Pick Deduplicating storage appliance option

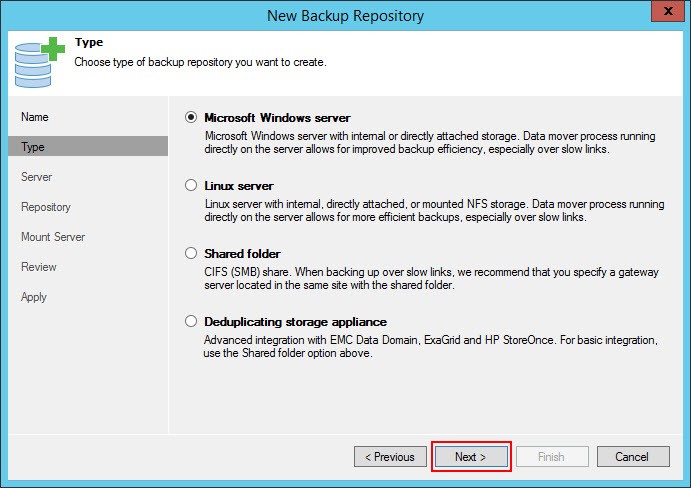pos(191,321)
